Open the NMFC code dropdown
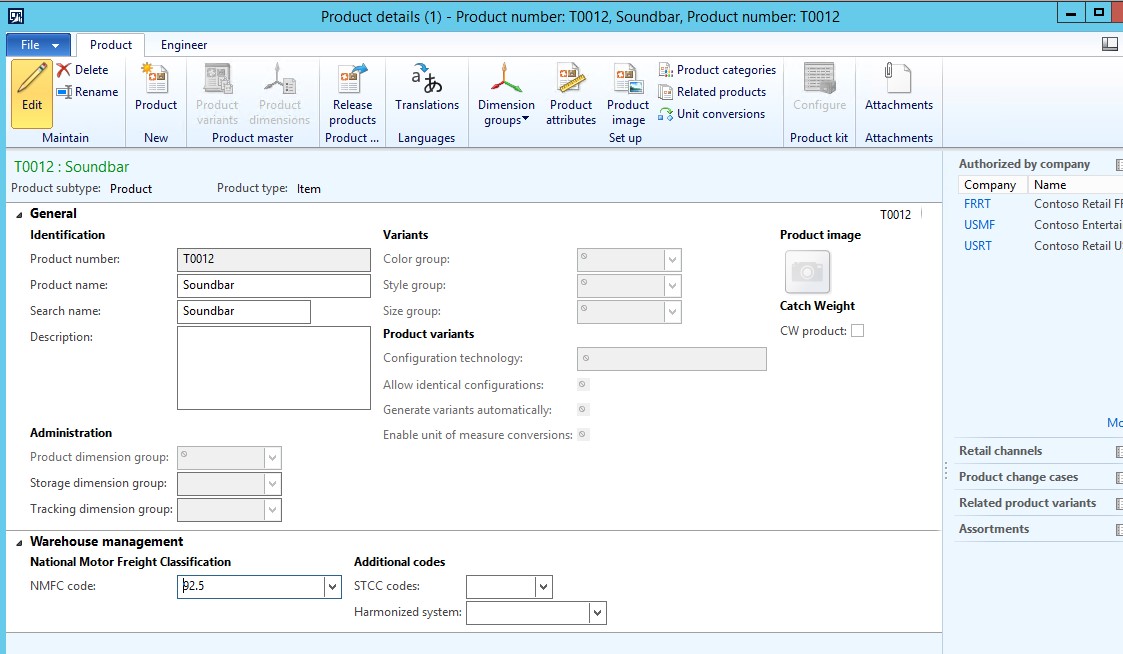 point(333,587)
